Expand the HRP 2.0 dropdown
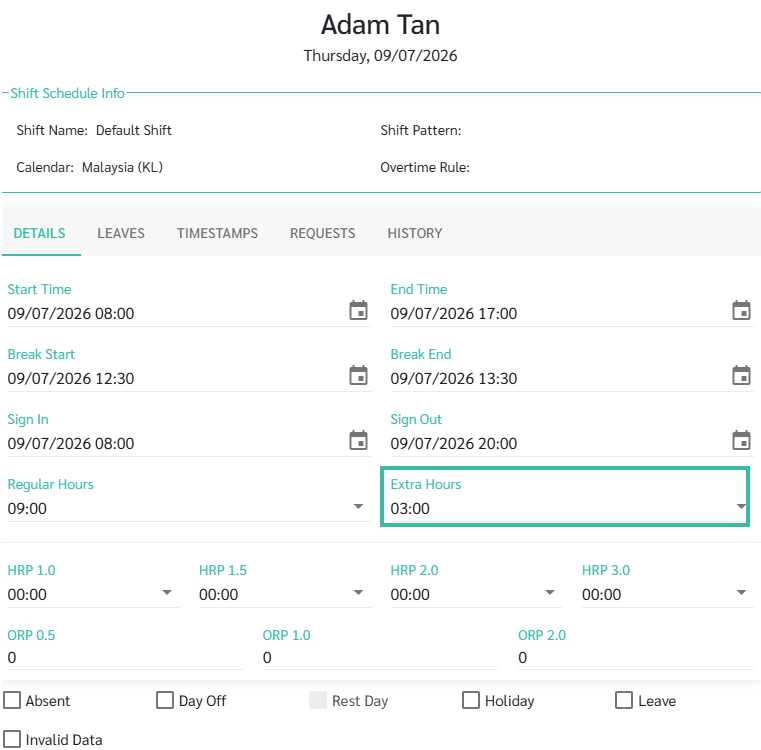Screen dimensions: 761x750 pyautogui.click(x=549, y=592)
